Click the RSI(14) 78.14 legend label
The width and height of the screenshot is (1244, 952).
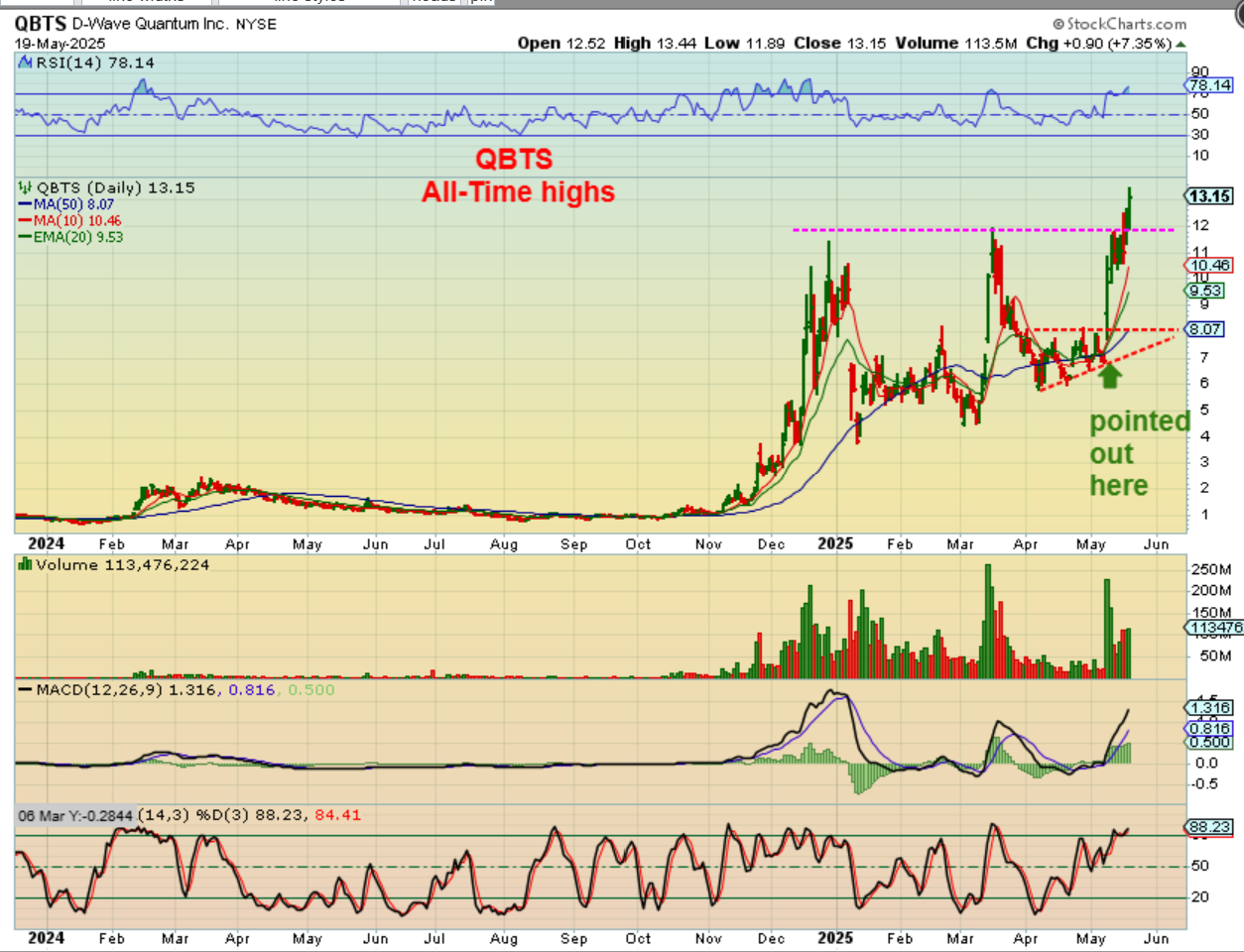[95, 62]
